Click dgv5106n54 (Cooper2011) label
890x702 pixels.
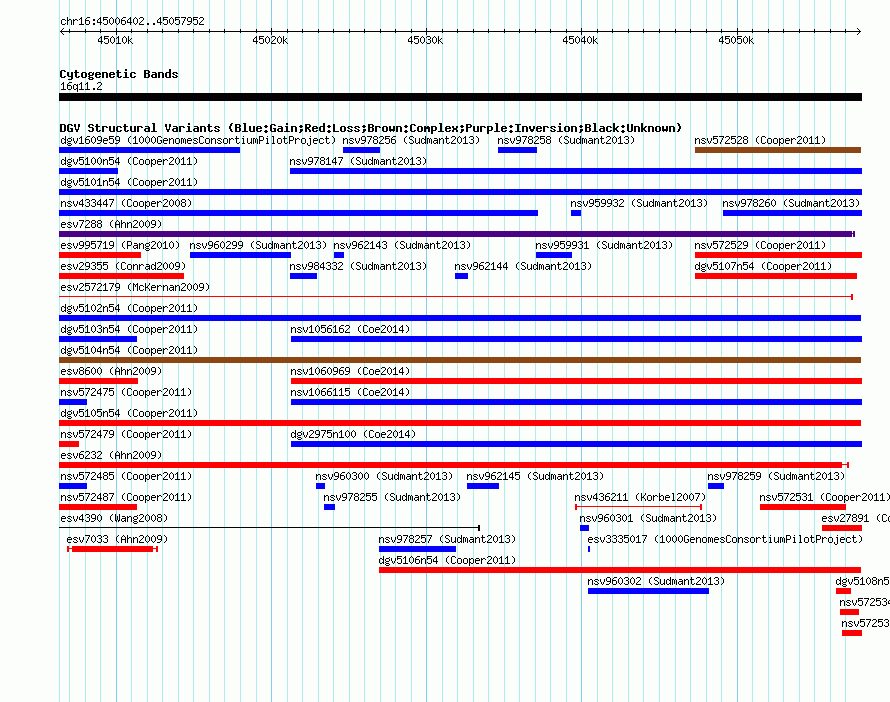coord(447,560)
